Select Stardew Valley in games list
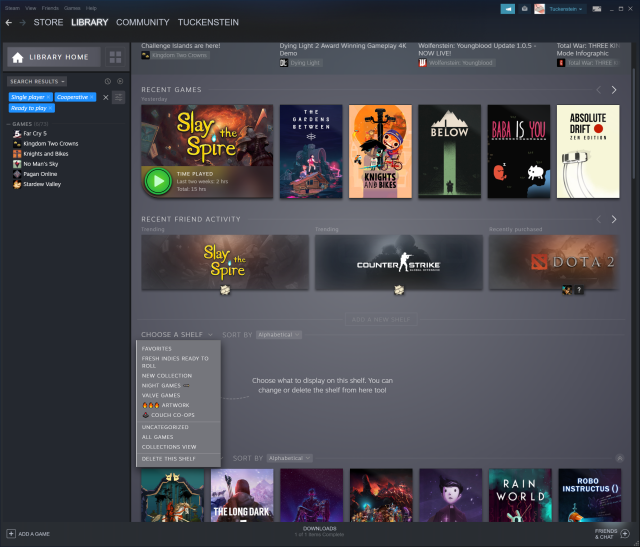This screenshot has width=640, height=547. 43,183
